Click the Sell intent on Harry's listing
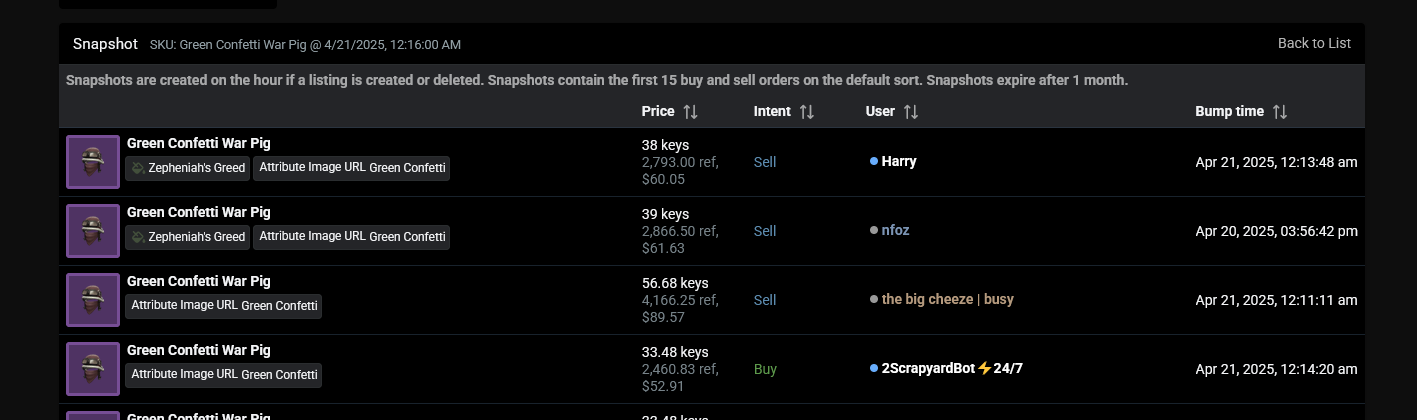Viewport: 1417px width, 420px height. click(x=765, y=162)
